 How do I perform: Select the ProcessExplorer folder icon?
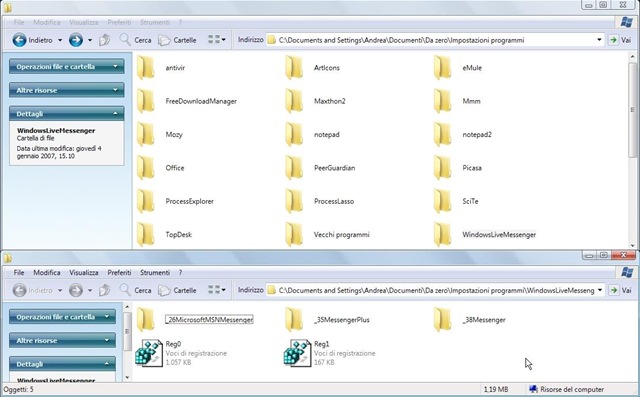click(146, 202)
